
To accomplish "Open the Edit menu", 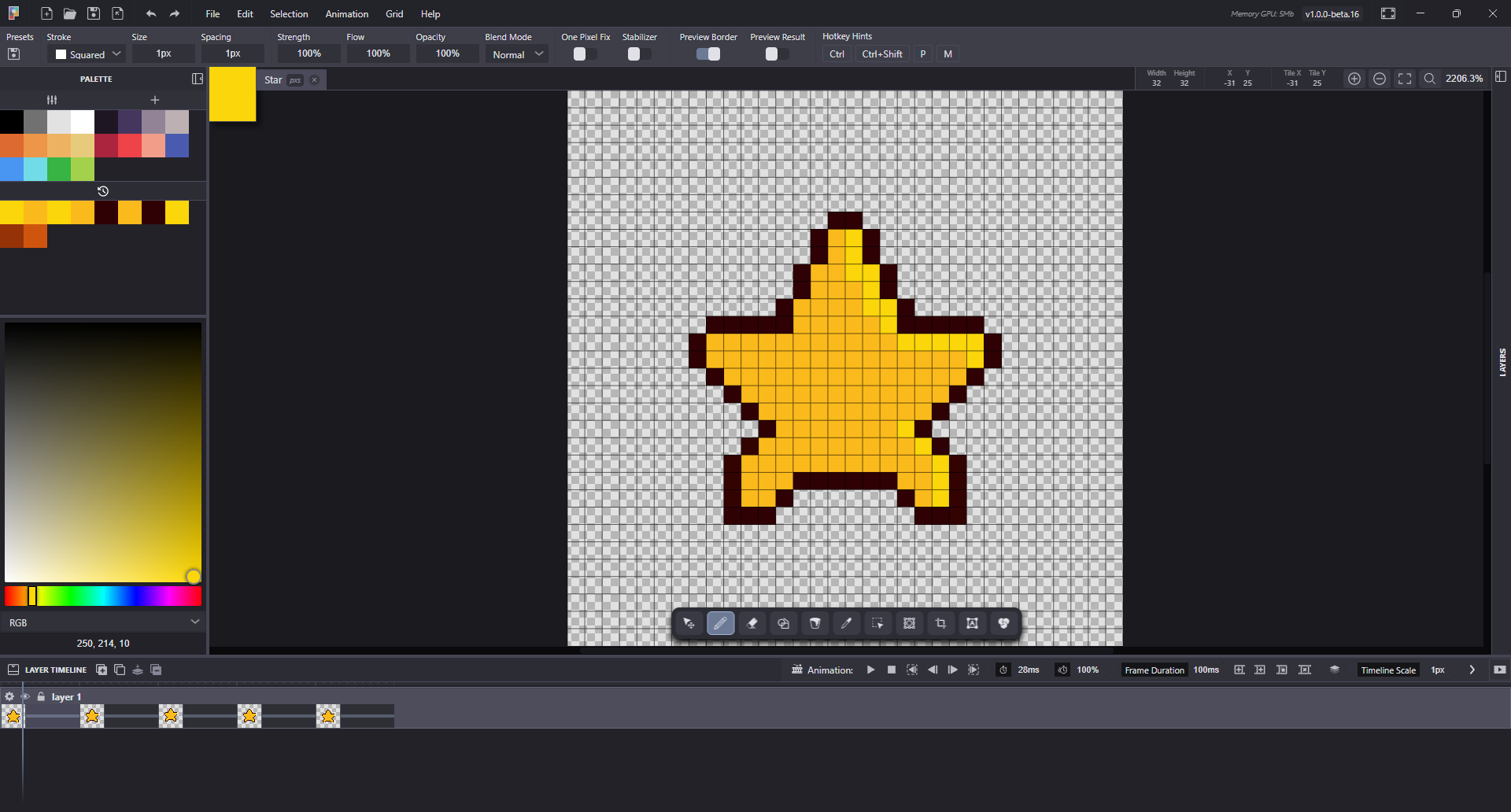I will tap(245, 13).
